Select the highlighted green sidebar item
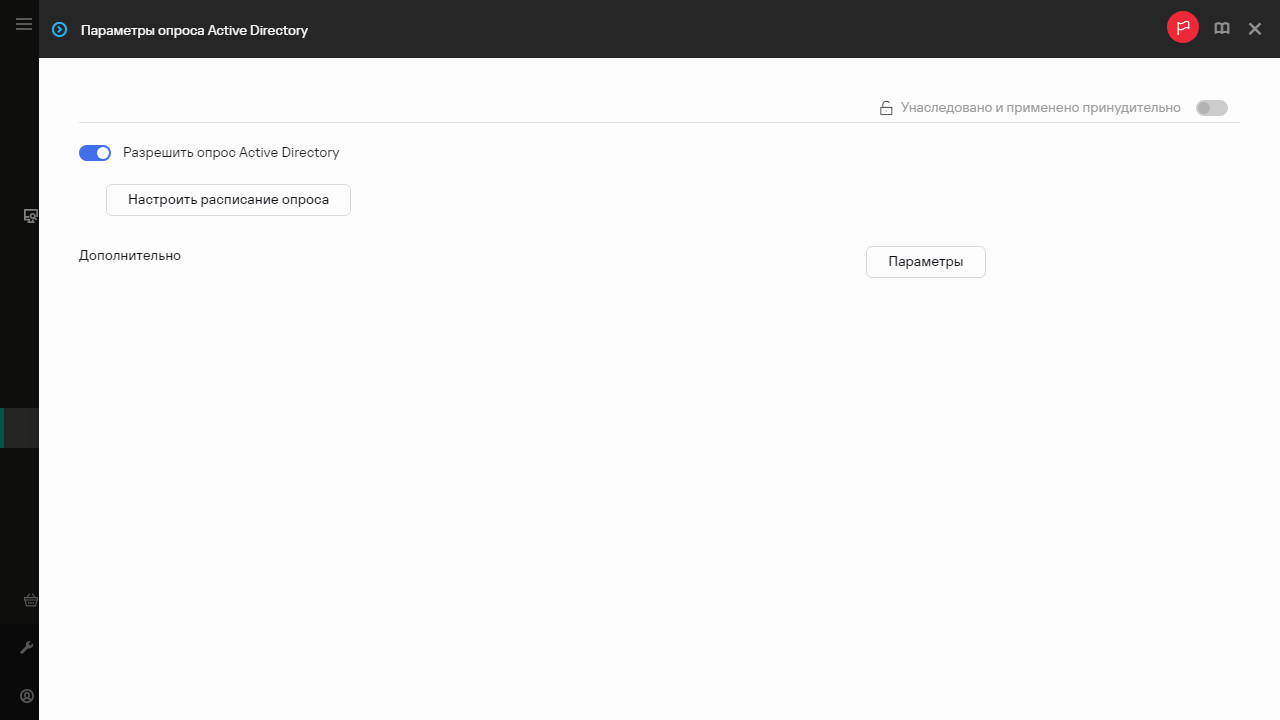 pos(20,428)
